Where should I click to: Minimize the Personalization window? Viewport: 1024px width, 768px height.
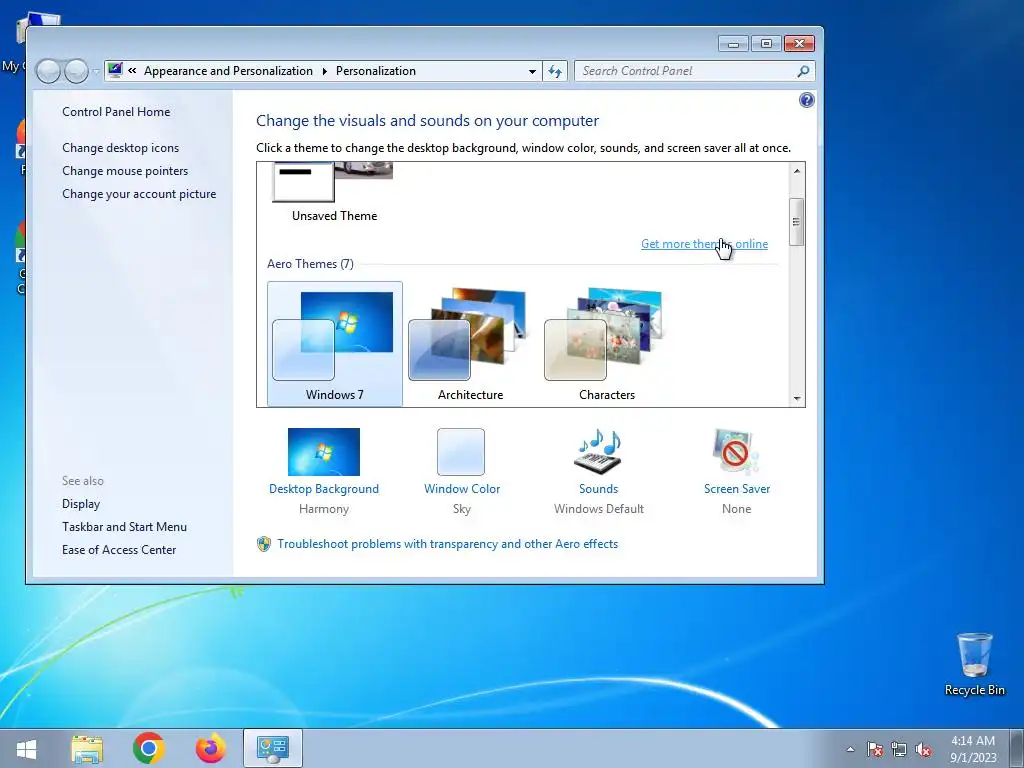click(x=734, y=44)
